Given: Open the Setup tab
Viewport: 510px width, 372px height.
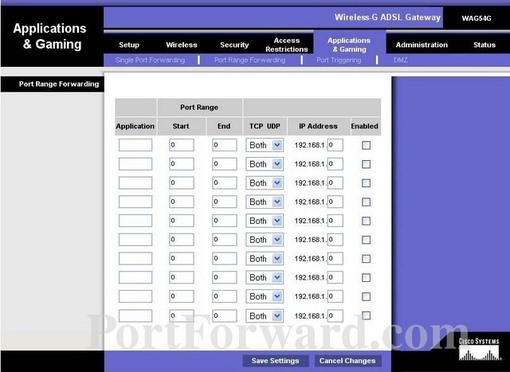Looking at the screenshot, I should [129, 45].
